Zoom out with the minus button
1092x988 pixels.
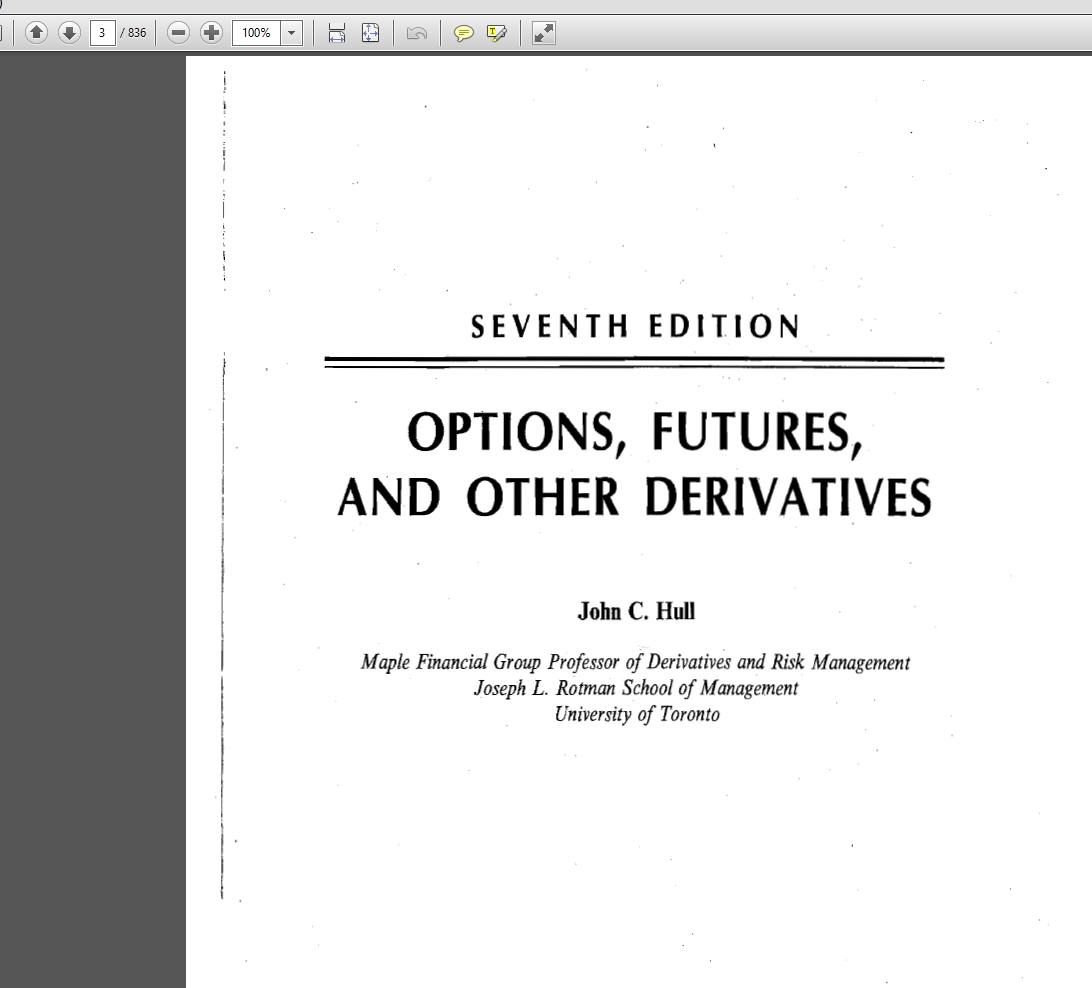coord(178,33)
